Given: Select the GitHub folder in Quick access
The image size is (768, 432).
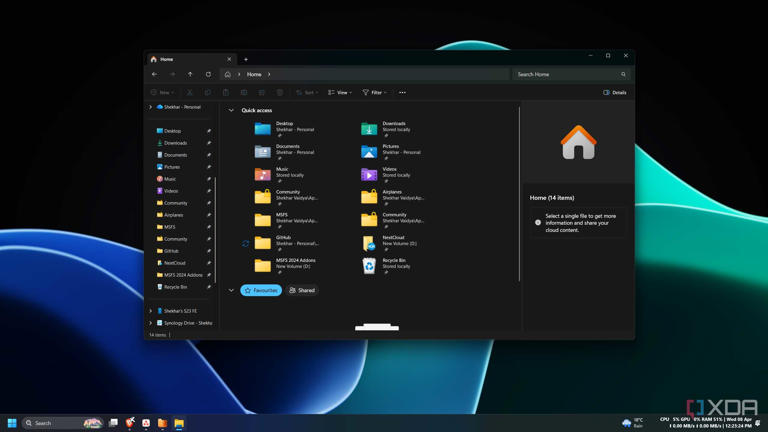Looking at the screenshot, I should (263, 242).
